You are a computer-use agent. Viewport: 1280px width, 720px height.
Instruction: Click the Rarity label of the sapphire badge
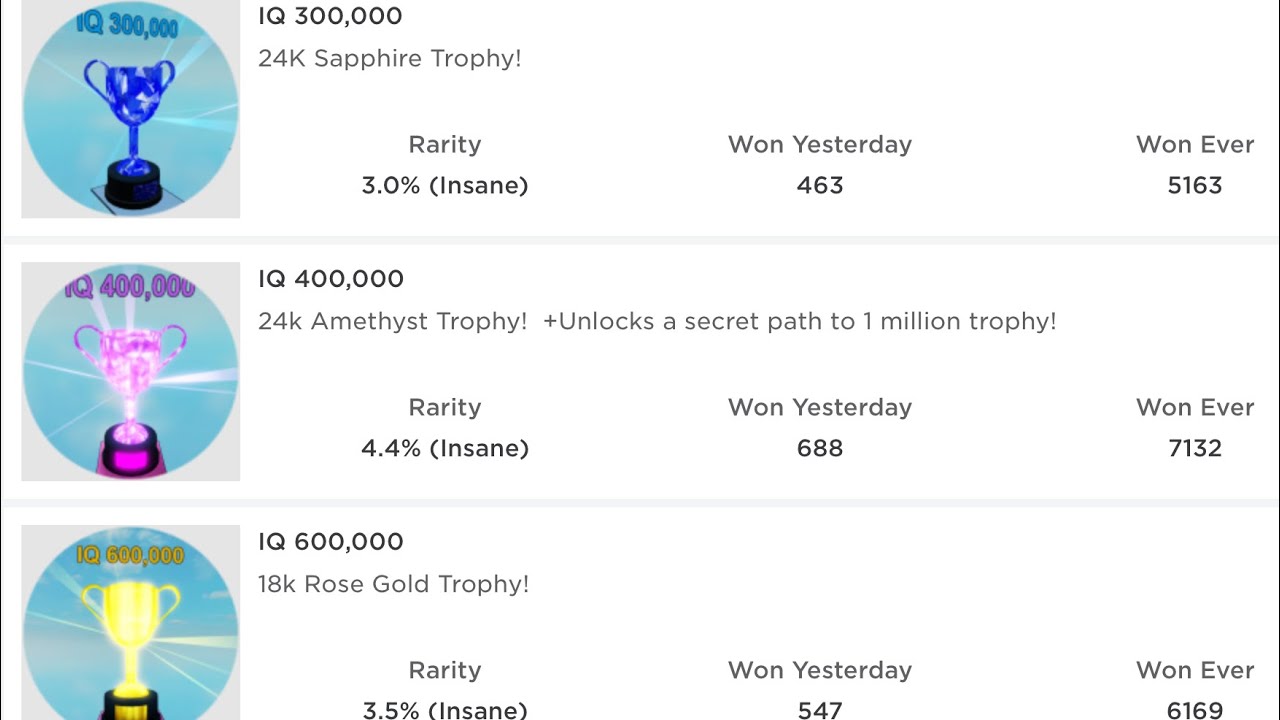(445, 145)
